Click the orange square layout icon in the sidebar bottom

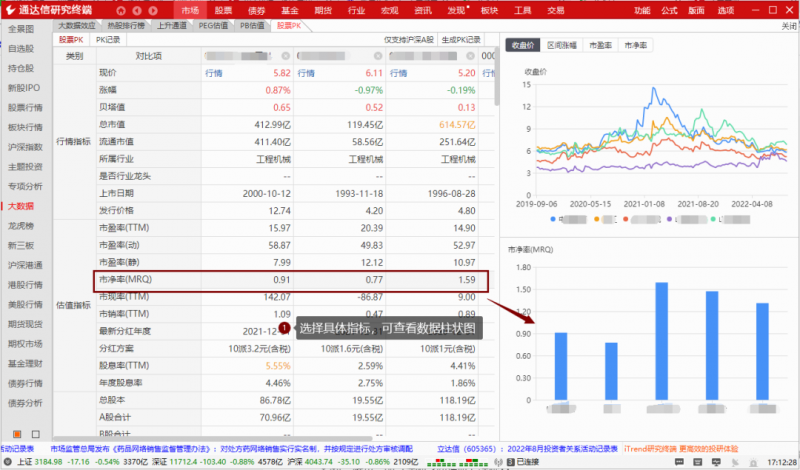coord(17,434)
